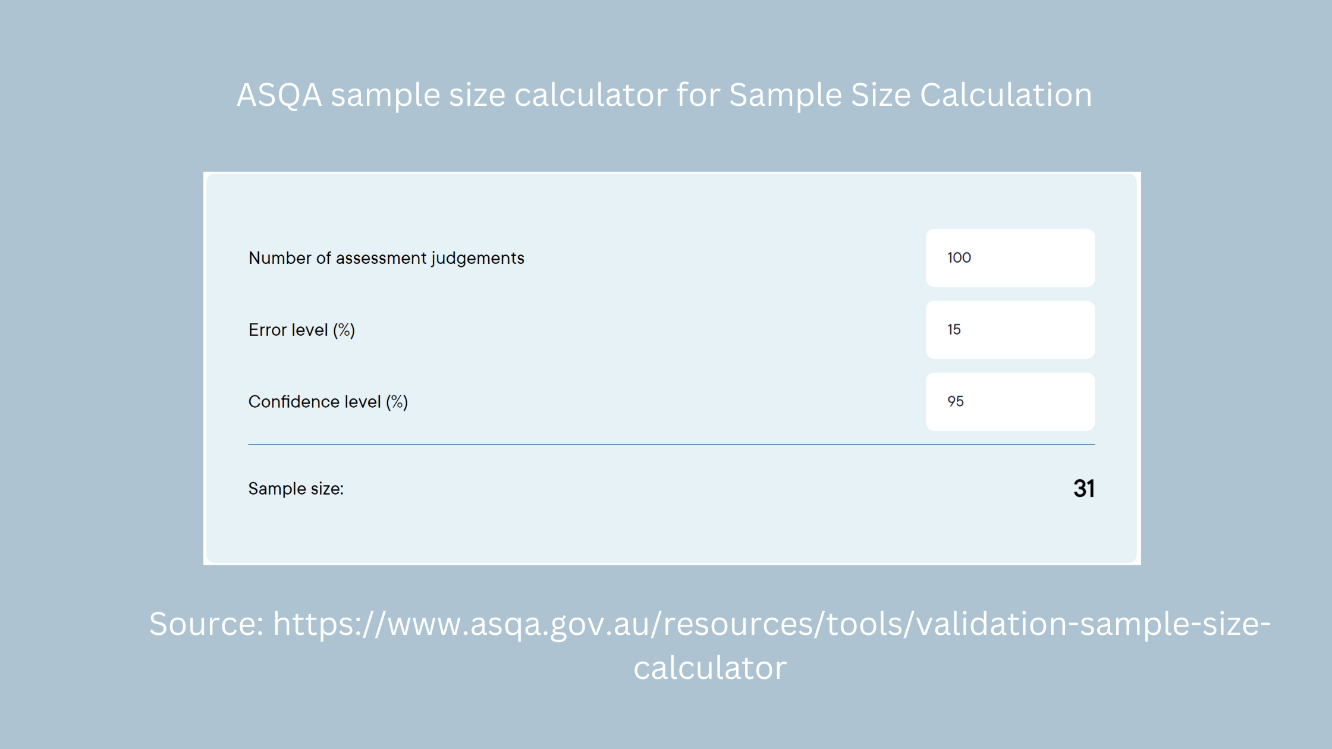This screenshot has height=749, width=1332.
Task: Focus the Error level (%) input box
Action: (1010, 330)
